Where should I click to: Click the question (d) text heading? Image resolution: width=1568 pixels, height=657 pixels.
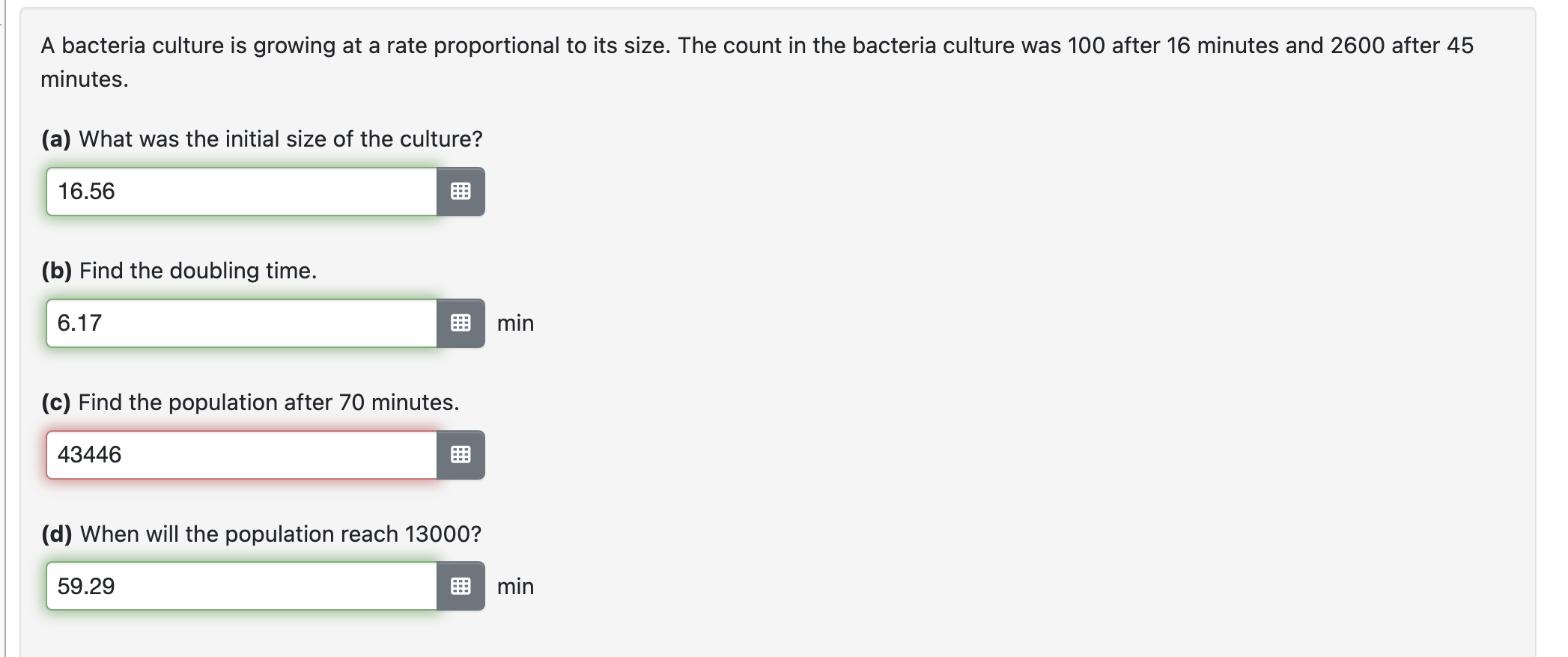click(261, 534)
